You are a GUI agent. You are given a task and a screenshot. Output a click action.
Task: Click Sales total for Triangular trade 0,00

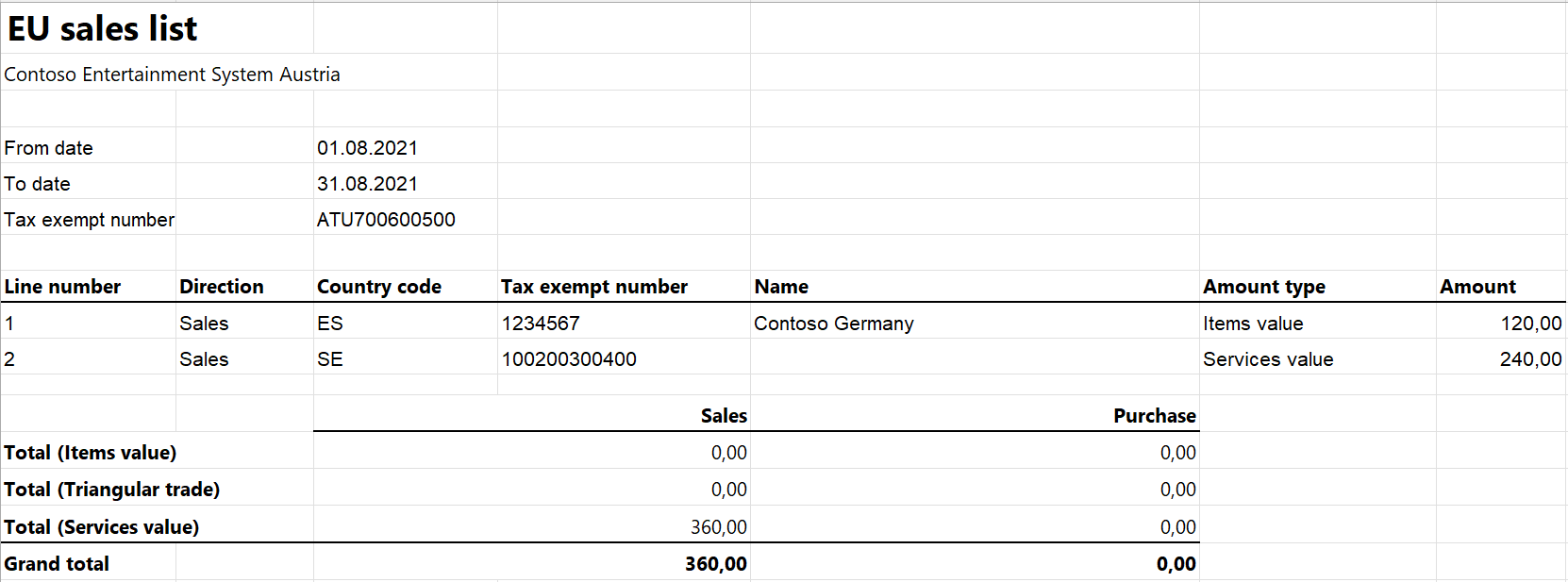pyautogui.click(x=728, y=490)
